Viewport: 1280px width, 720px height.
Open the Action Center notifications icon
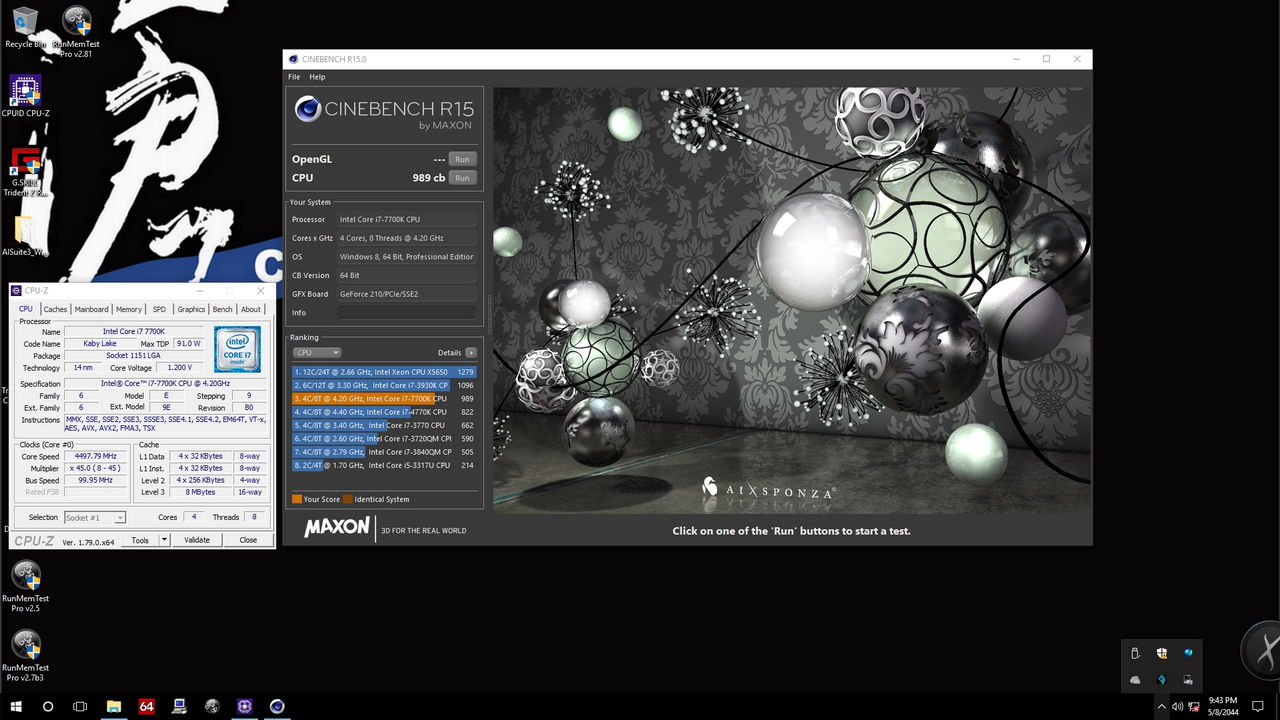pos(1258,707)
